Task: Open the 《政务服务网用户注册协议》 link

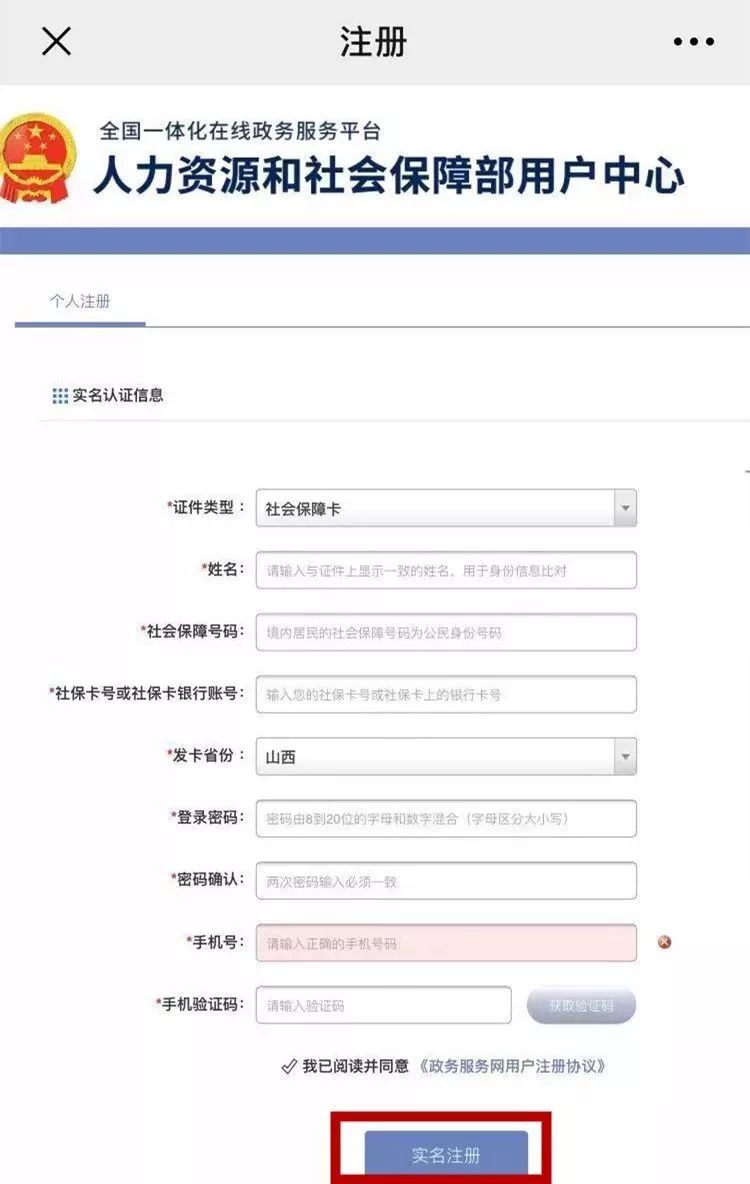Action: pyautogui.click(x=512, y=1066)
